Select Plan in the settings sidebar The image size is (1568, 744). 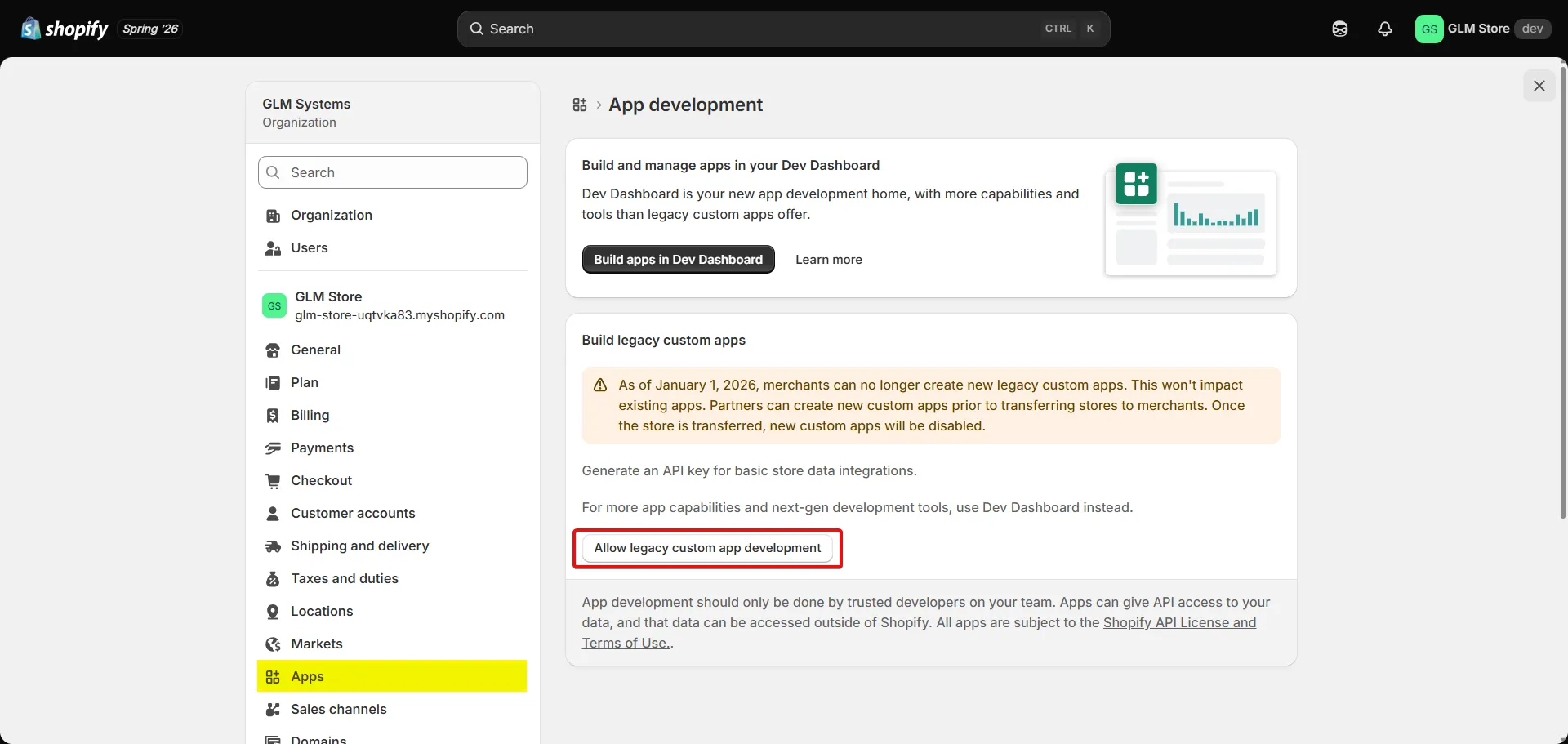pos(392,383)
